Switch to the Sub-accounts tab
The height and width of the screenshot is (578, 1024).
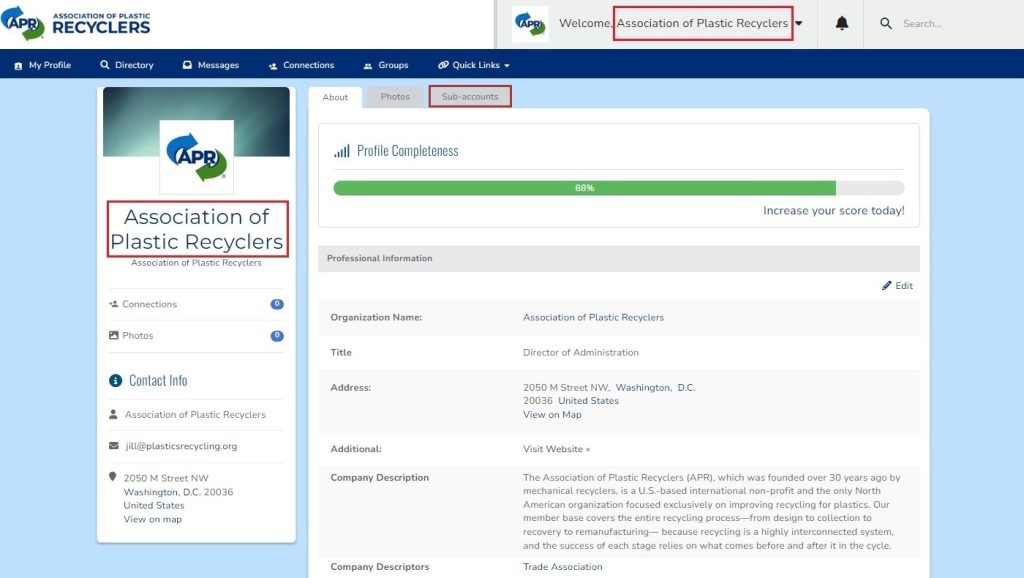tap(470, 97)
